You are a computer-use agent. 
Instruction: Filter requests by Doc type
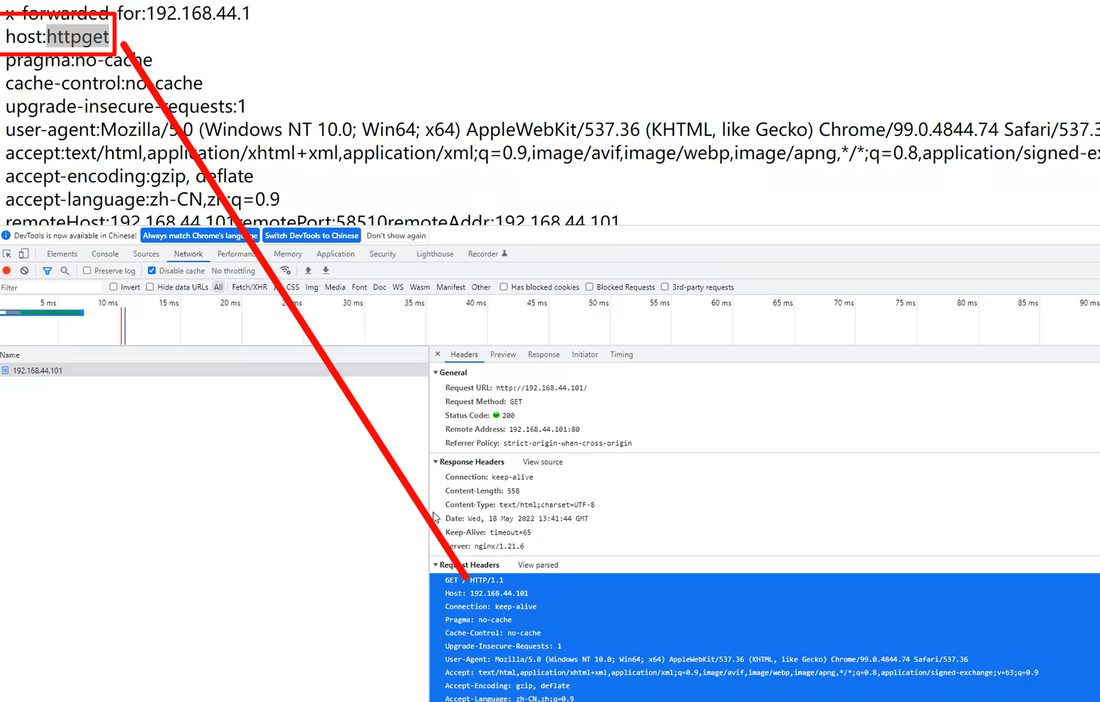(380, 287)
